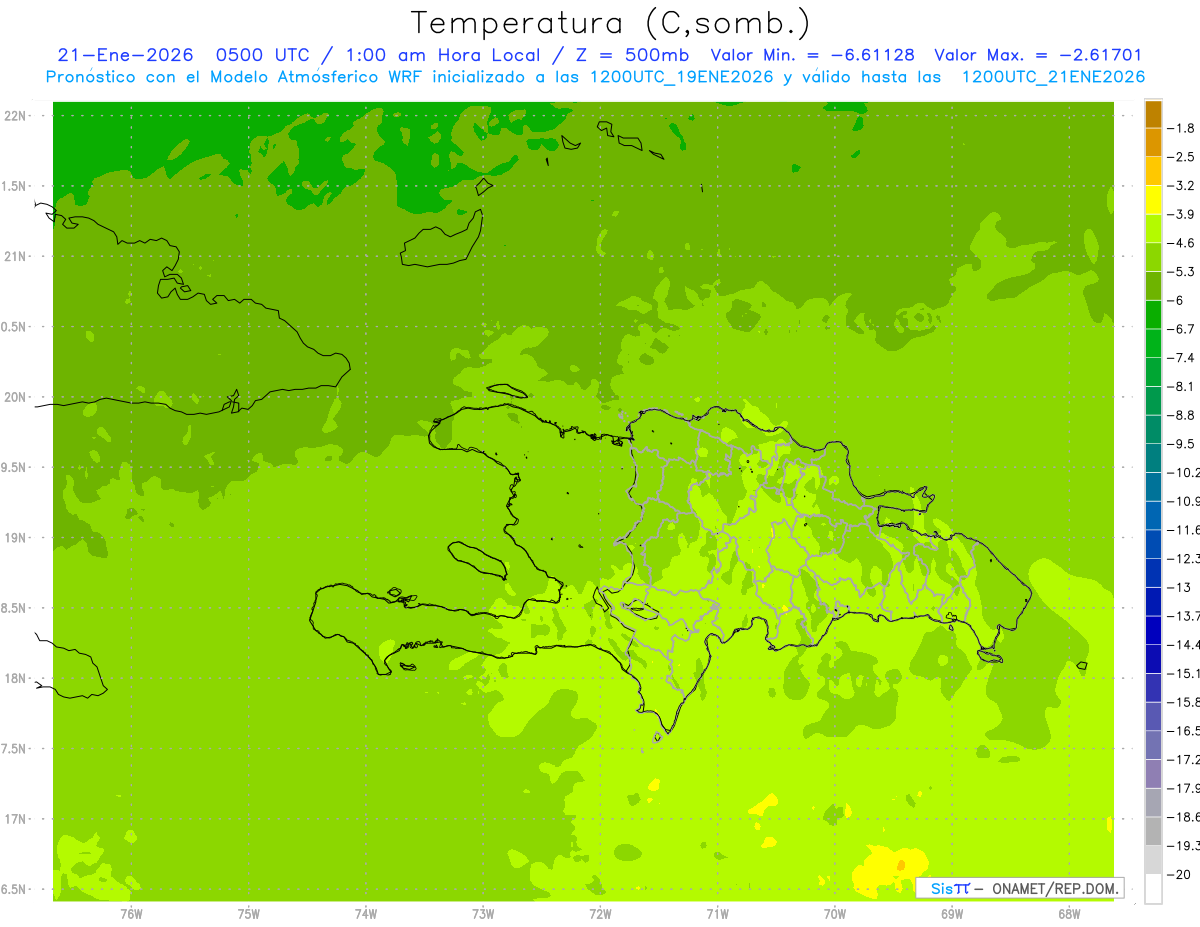This screenshot has height=927, width=1200.
Task: Click the '20N' latitude label
Action: 16,397
